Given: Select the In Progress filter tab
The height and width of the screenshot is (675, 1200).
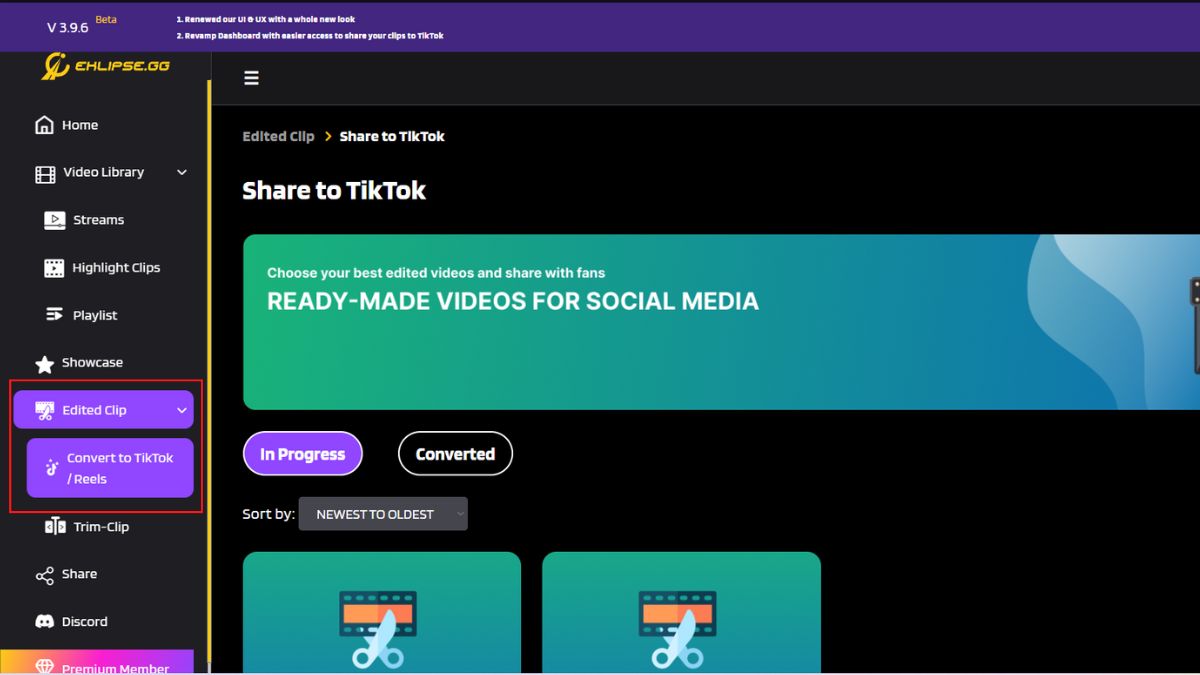Looking at the screenshot, I should tap(302, 453).
